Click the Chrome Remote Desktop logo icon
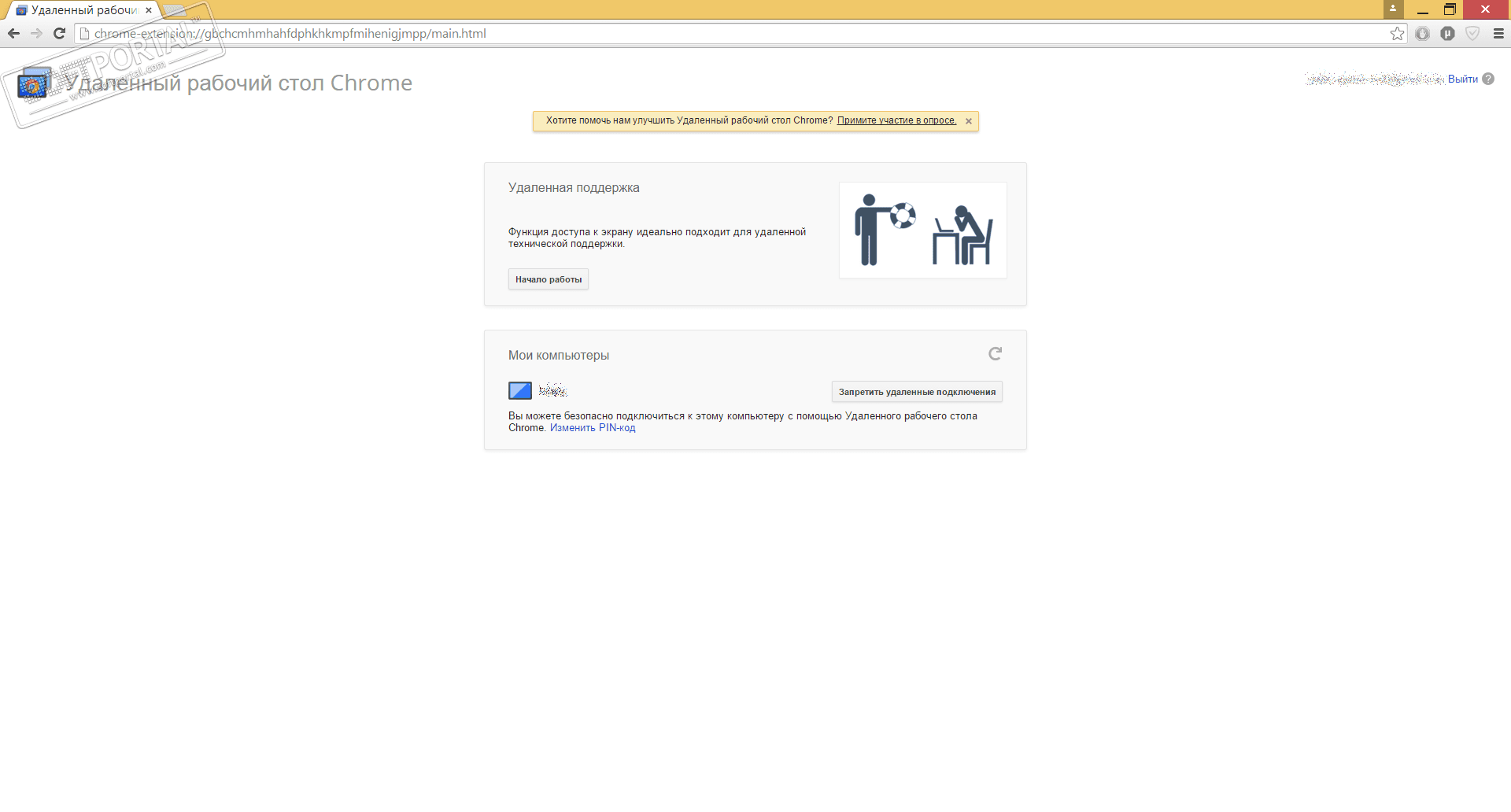This screenshot has height=812, width=1511. [35, 83]
